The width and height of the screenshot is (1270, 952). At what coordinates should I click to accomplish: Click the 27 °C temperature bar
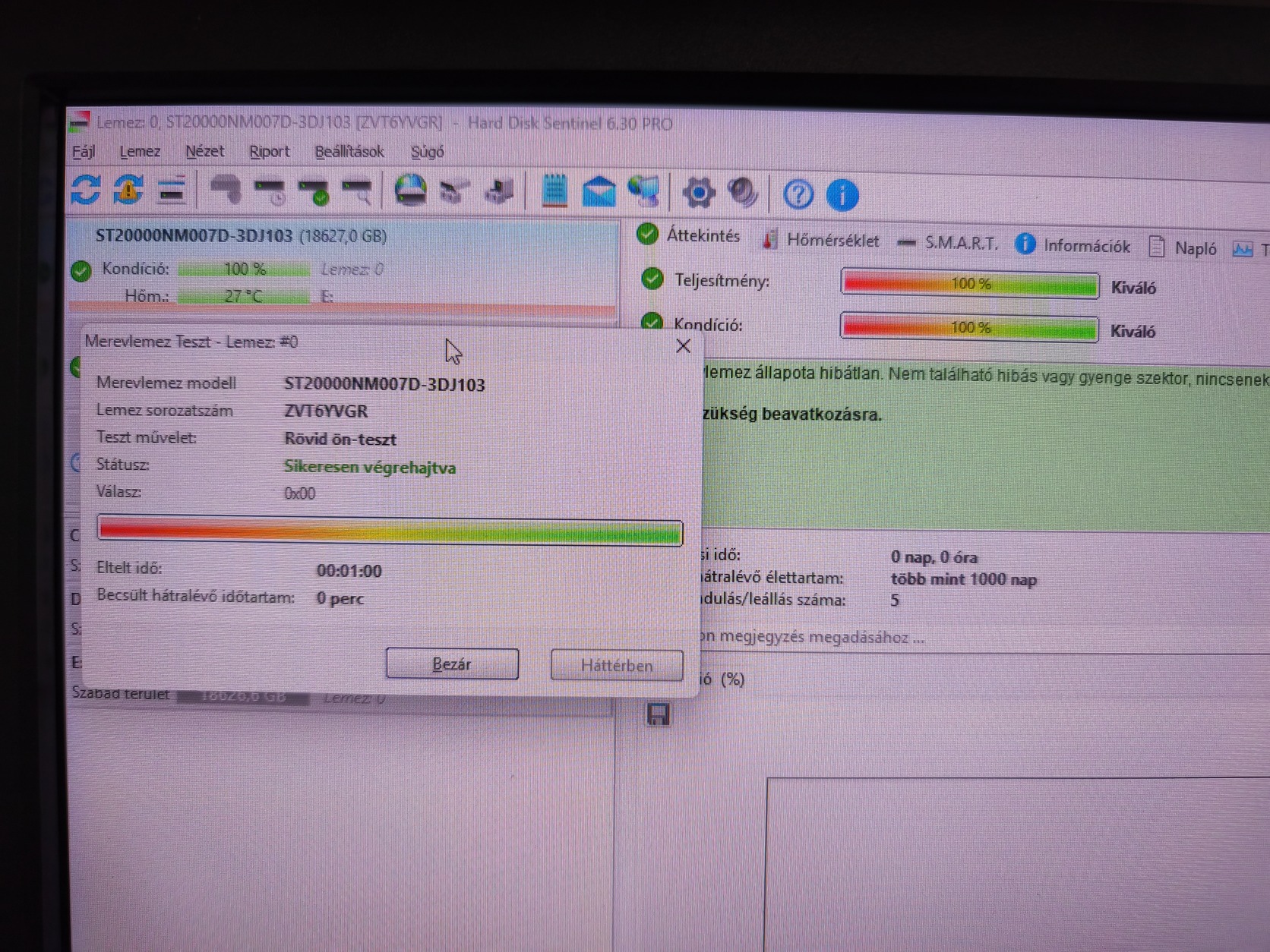coord(244,296)
